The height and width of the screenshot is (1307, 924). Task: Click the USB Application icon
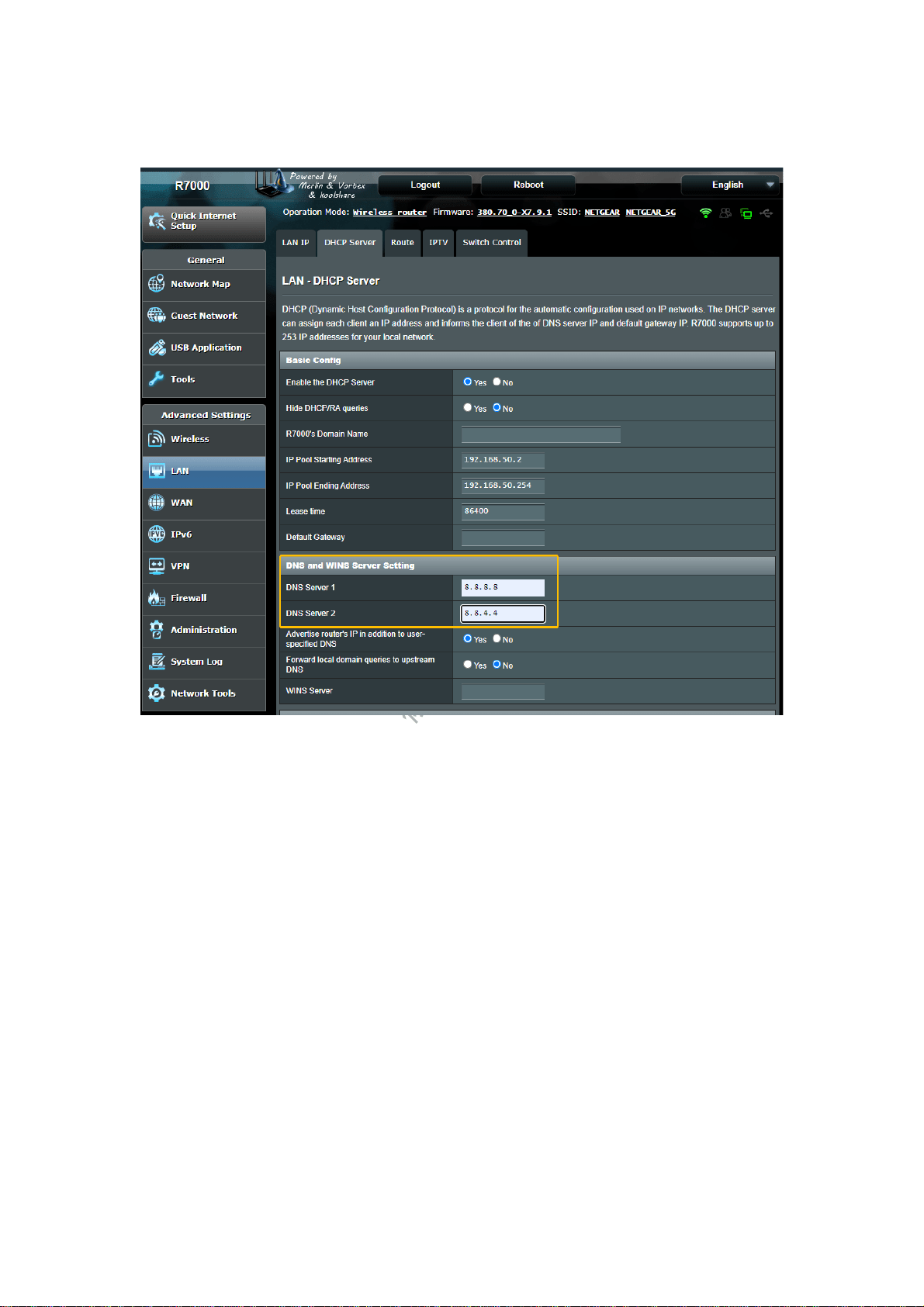pyautogui.click(x=156, y=347)
